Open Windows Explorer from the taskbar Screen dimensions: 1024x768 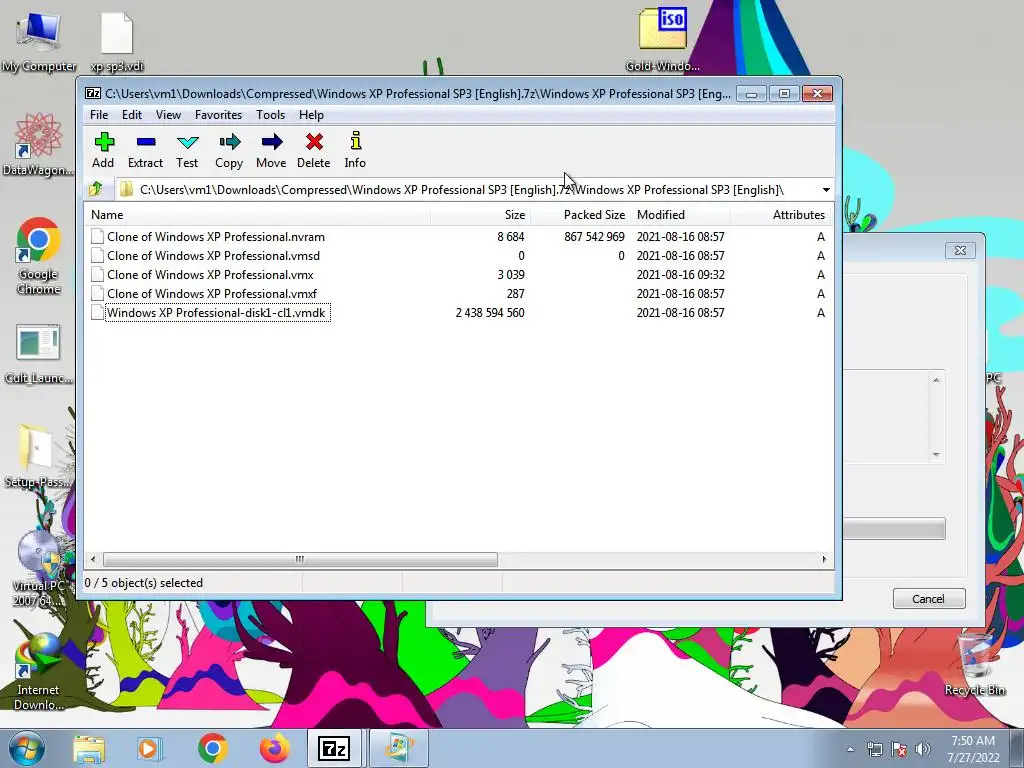tap(89, 748)
